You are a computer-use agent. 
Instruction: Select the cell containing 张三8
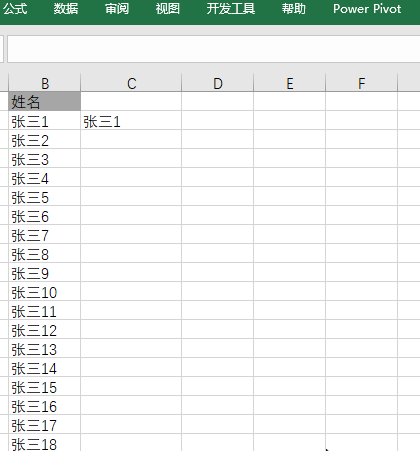(45, 253)
